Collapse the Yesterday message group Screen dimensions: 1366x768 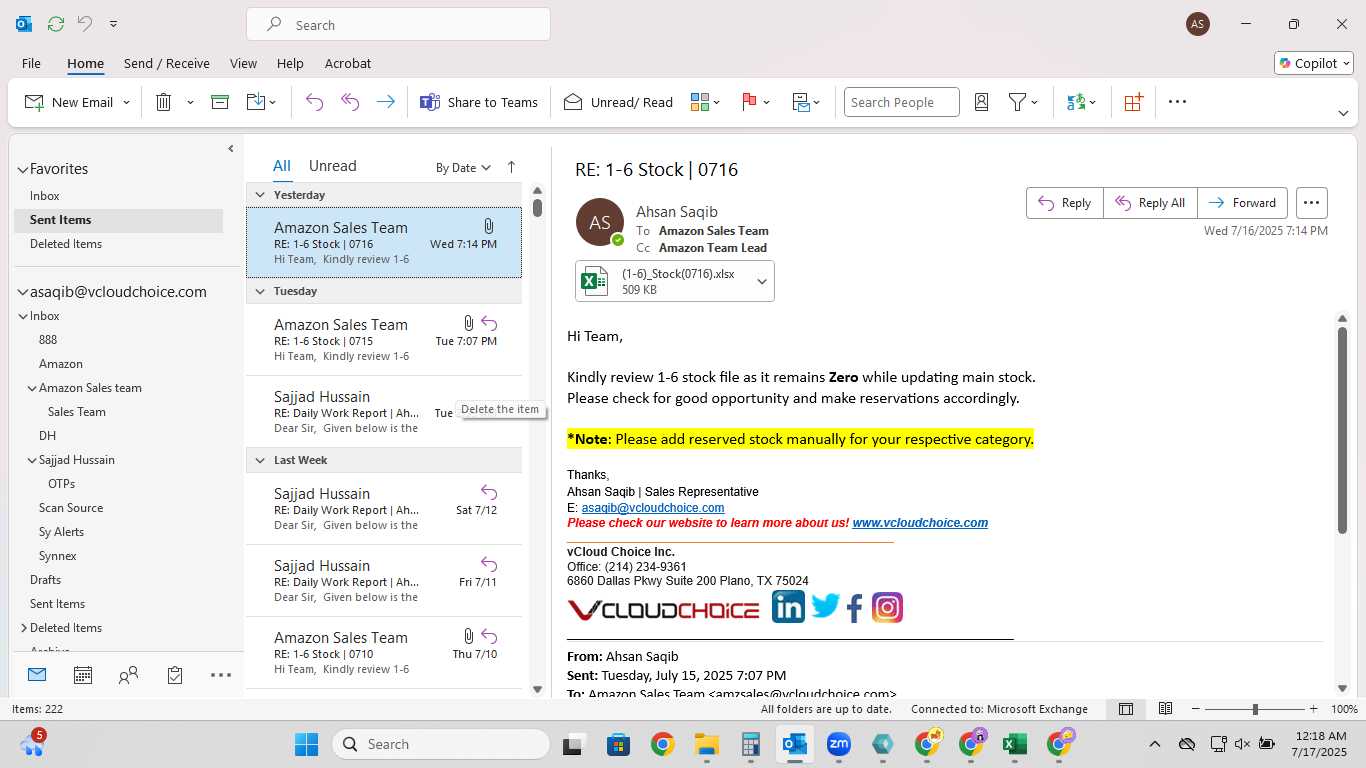click(260, 195)
